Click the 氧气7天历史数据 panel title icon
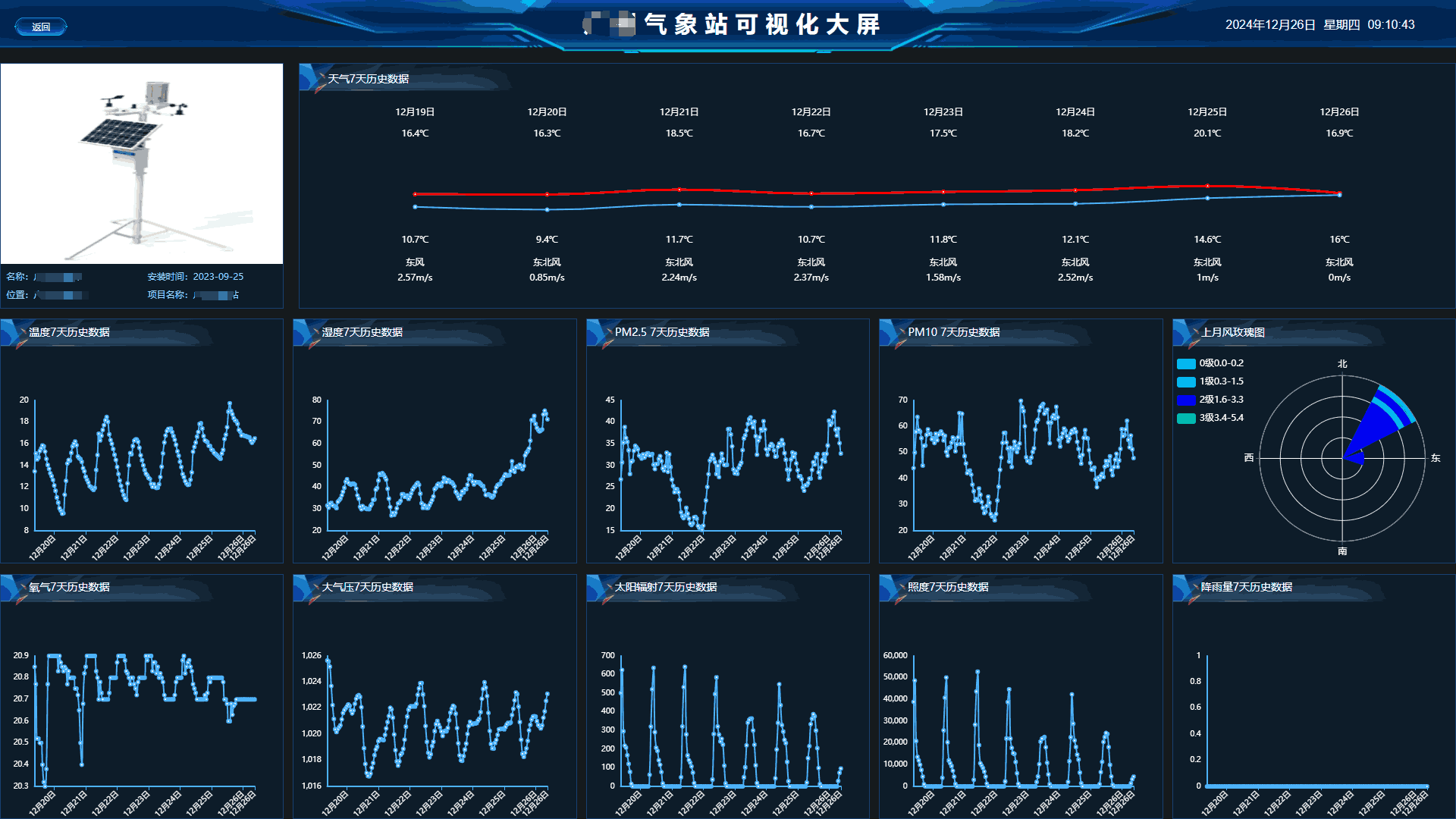Screen dimensions: 1456x819 pyautogui.click(x=14, y=588)
